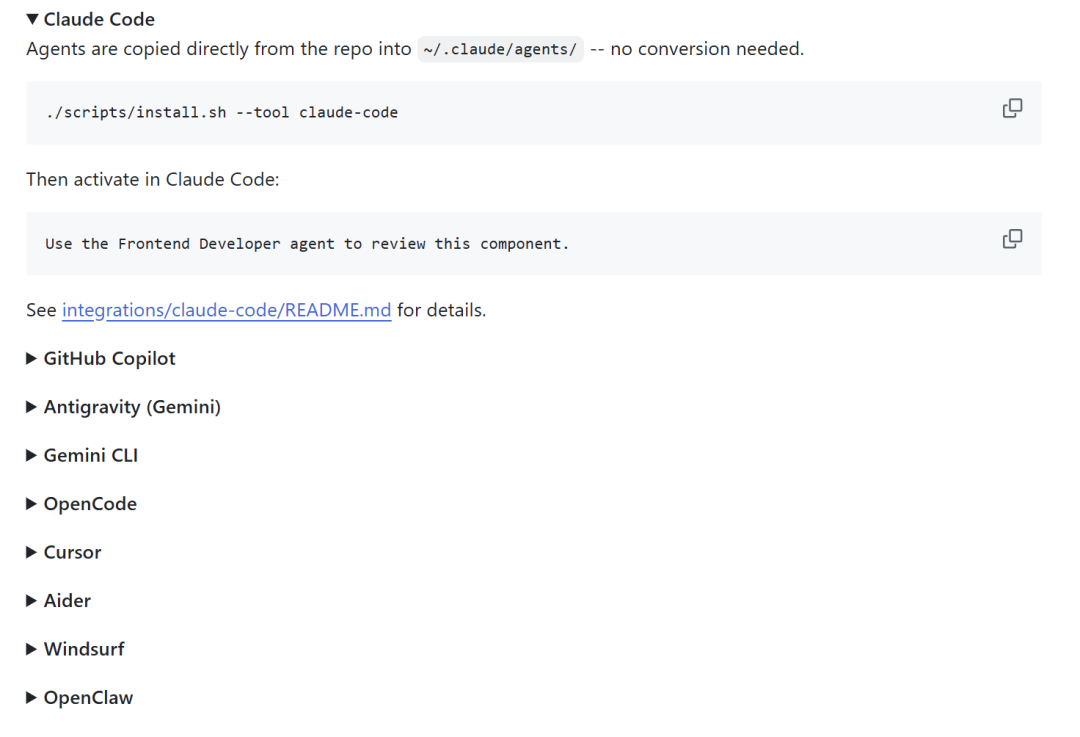The height and width of the screenshot is (737, 1080).
Task: Copy the install.sh command to clipboard
Action: point(1012,108)
